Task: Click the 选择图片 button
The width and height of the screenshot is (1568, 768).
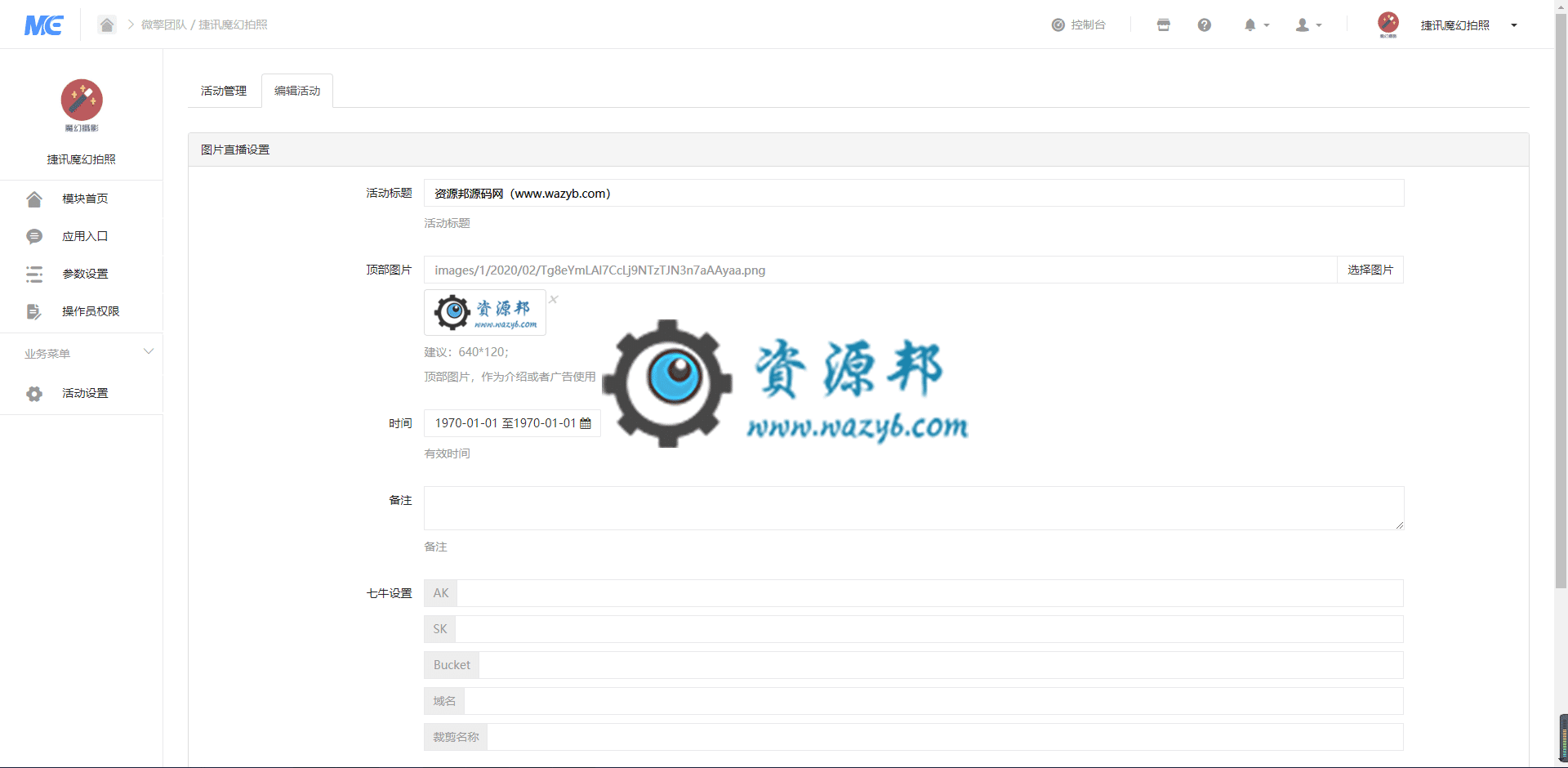Action: click(x=1370, y=270)
